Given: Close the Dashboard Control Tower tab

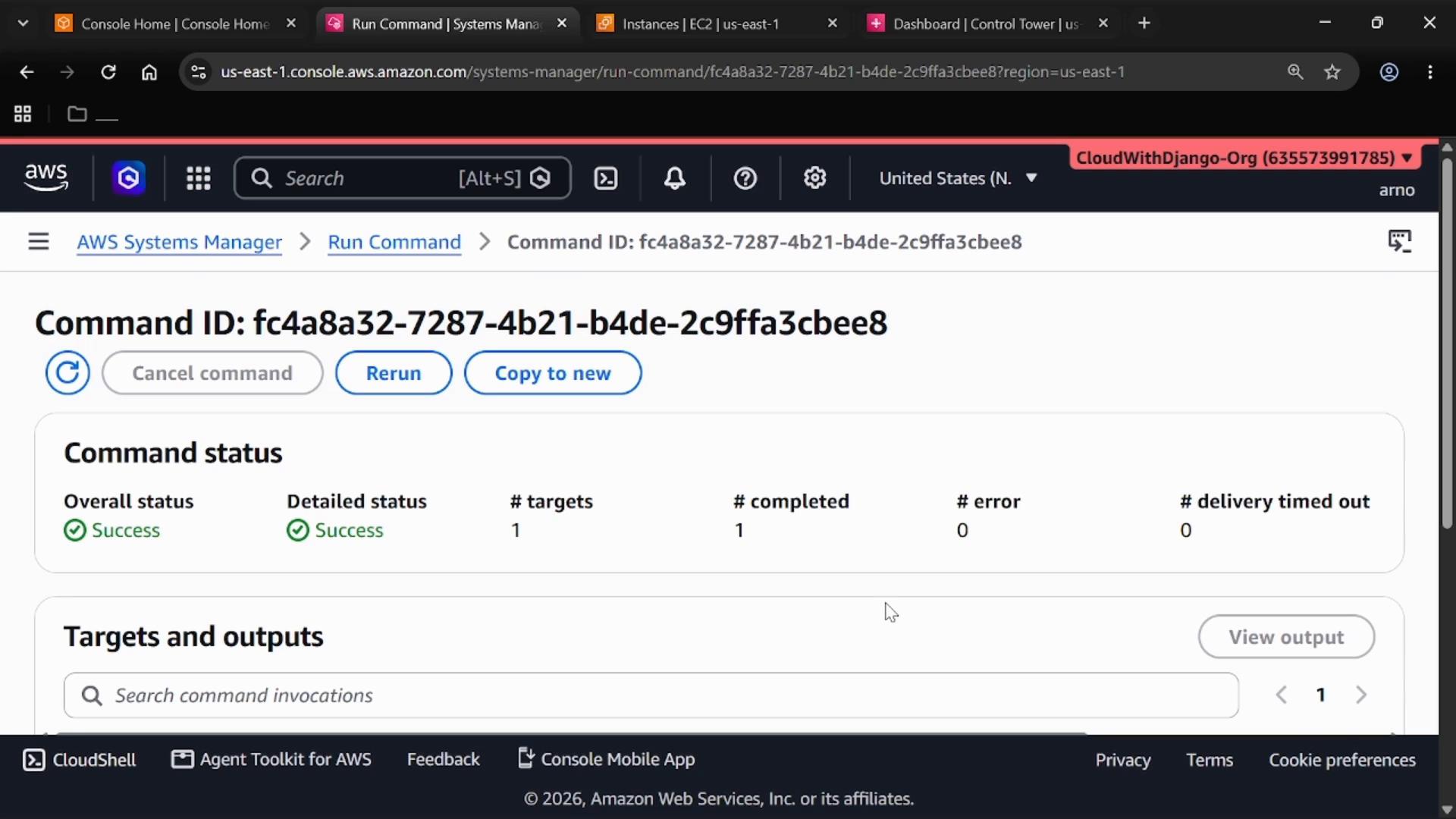Looking at the screenshot, I should point(1103,24).
